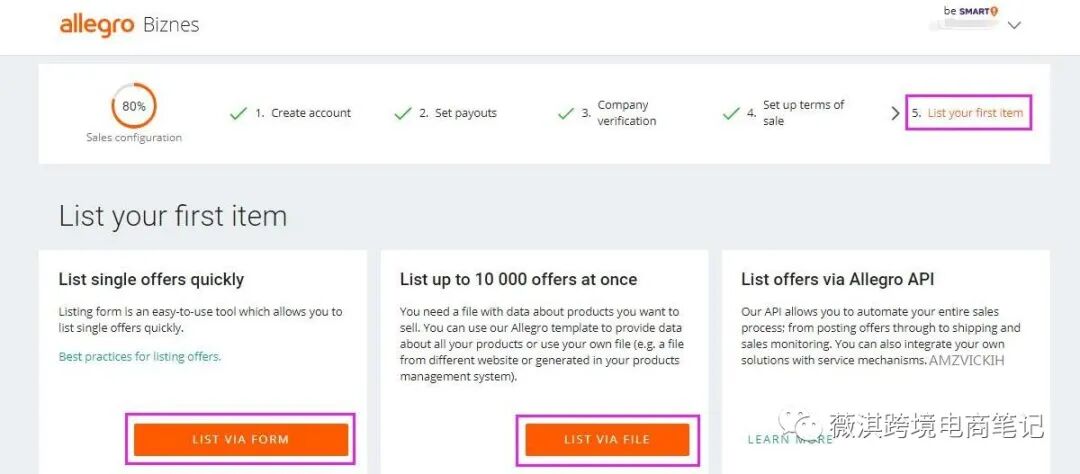Go to step 4 Set up terms of sale
This screenshot has height=474, width=1080.
[x=802, y=113]
